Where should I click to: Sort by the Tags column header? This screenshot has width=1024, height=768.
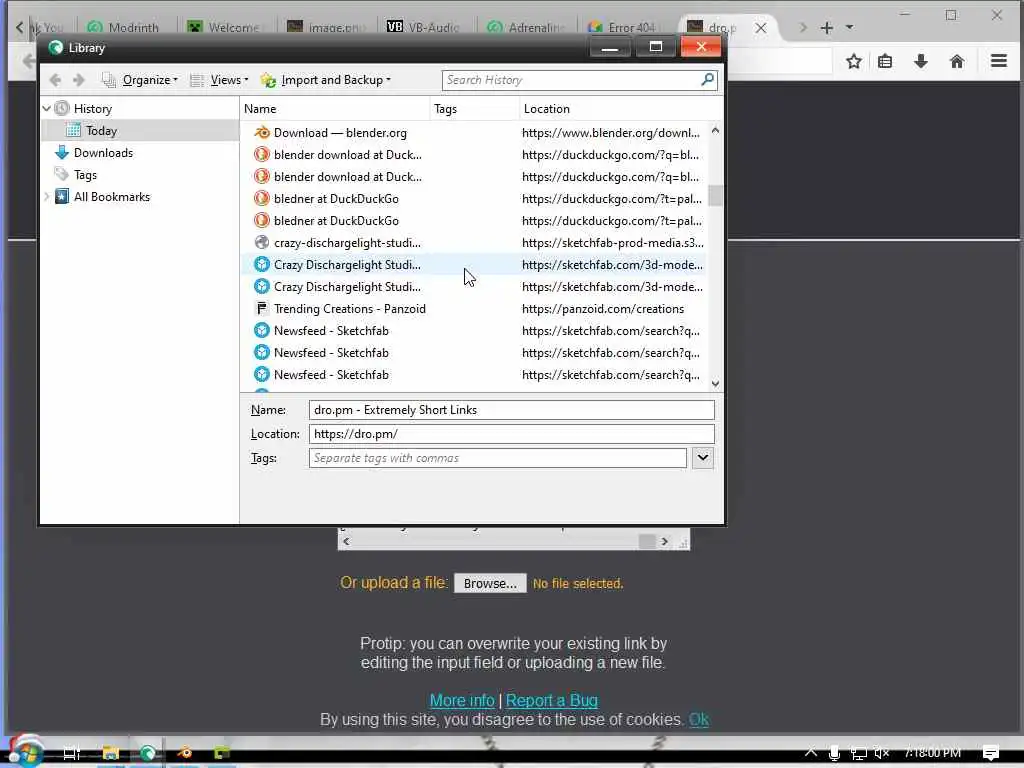pos(475,109)
